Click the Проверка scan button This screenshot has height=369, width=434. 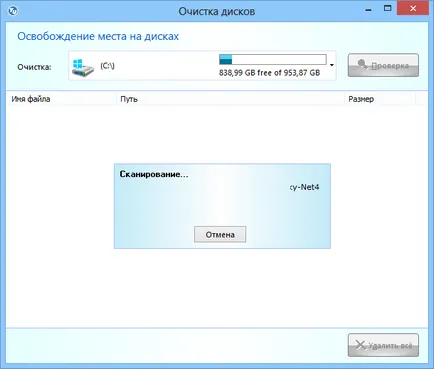click(x=383, y=65)
